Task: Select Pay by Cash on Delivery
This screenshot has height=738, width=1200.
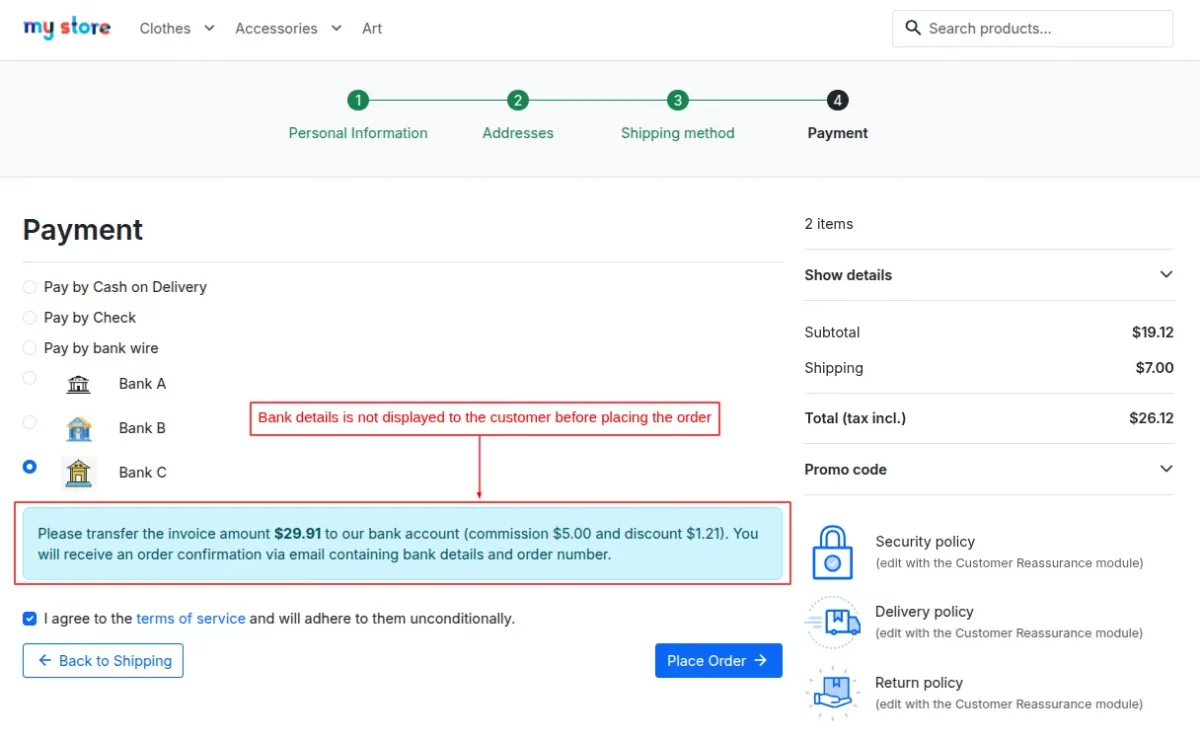Action: pos(30,287)
